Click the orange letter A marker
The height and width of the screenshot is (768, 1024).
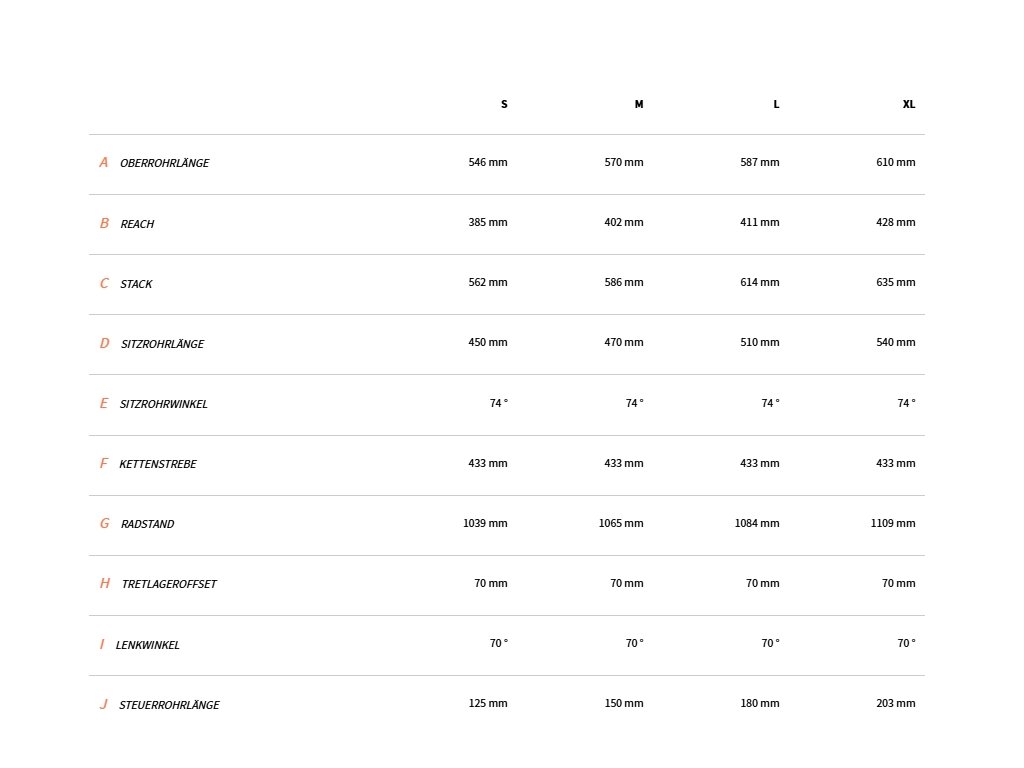104,162
